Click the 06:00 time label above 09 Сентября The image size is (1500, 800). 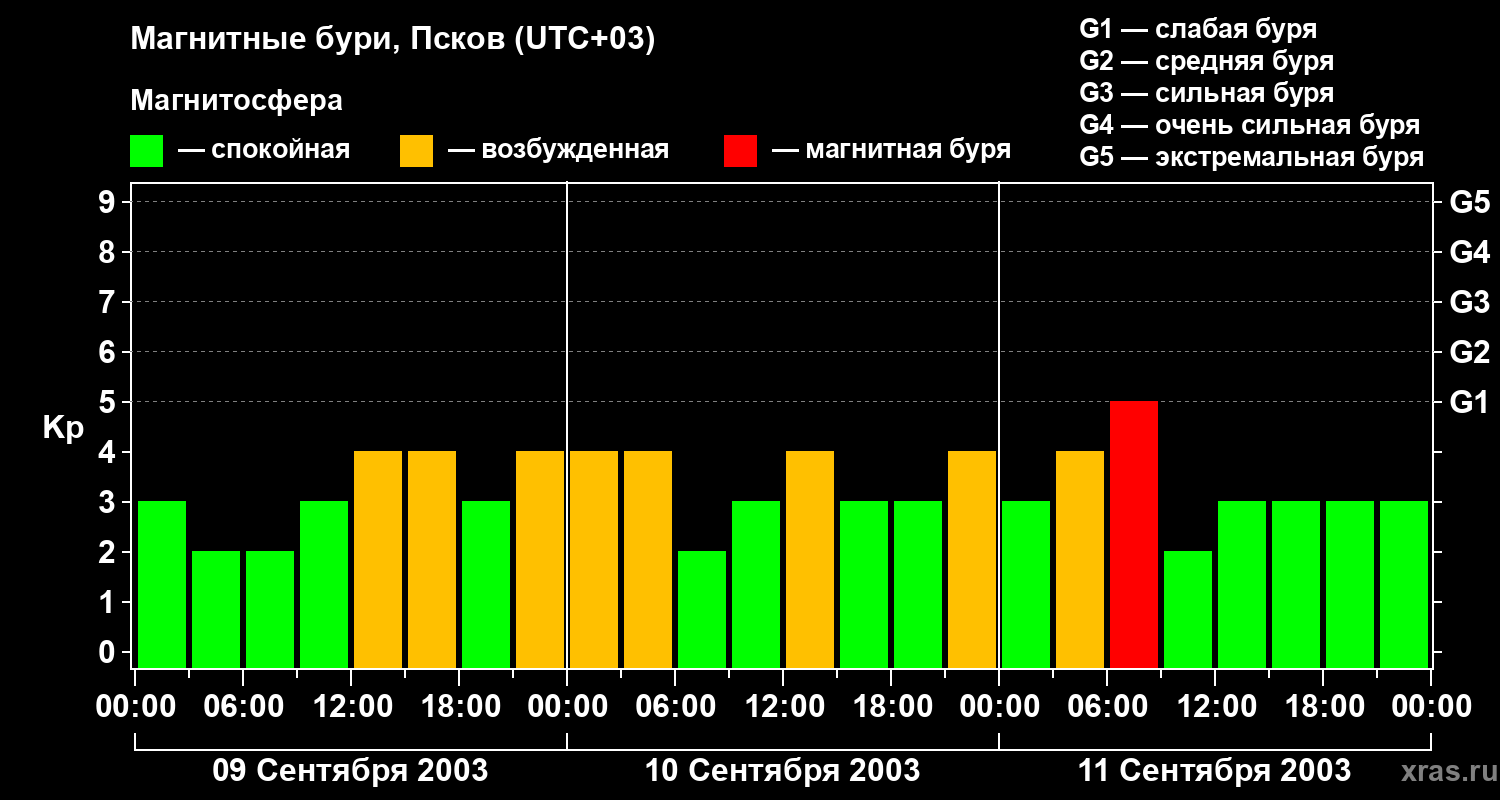pos(242,706)
